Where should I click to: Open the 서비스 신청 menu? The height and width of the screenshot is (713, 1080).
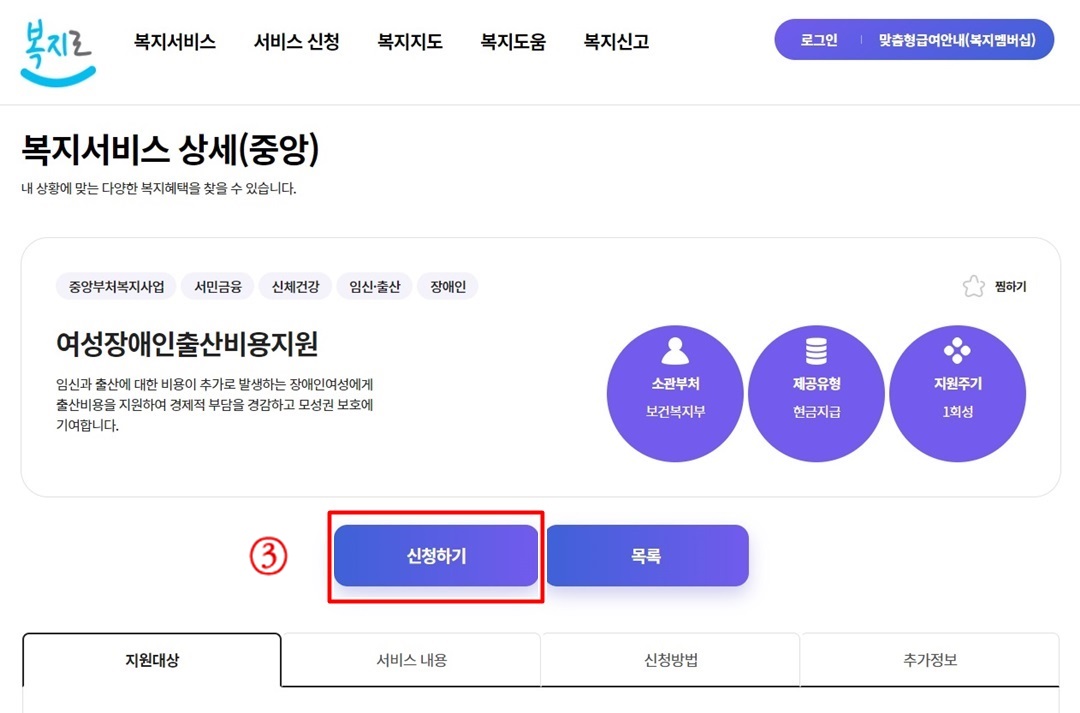[294, 41]
